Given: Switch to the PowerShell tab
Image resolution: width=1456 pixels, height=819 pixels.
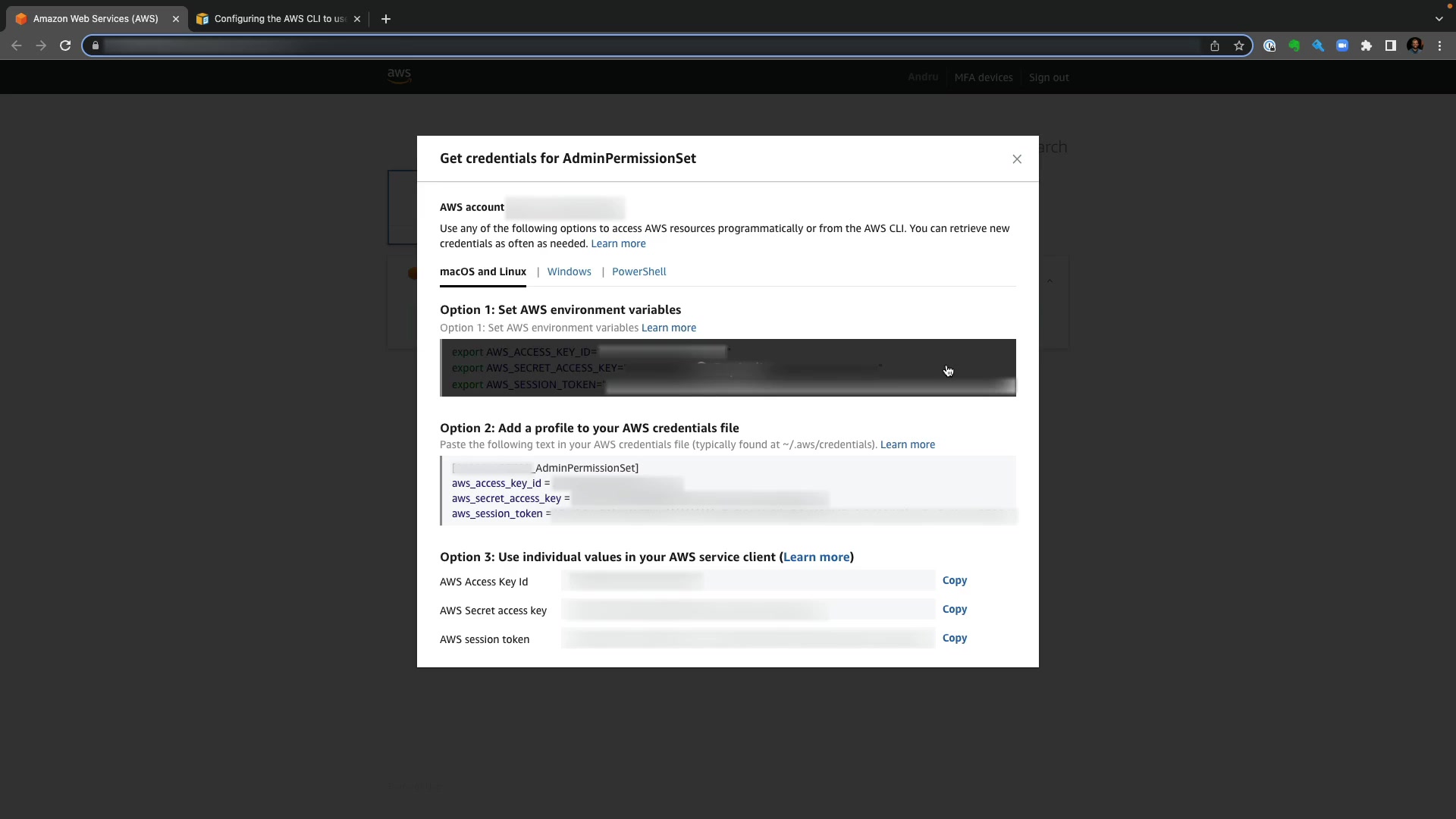Looking at the screenshot, I should tap(639, 271).
